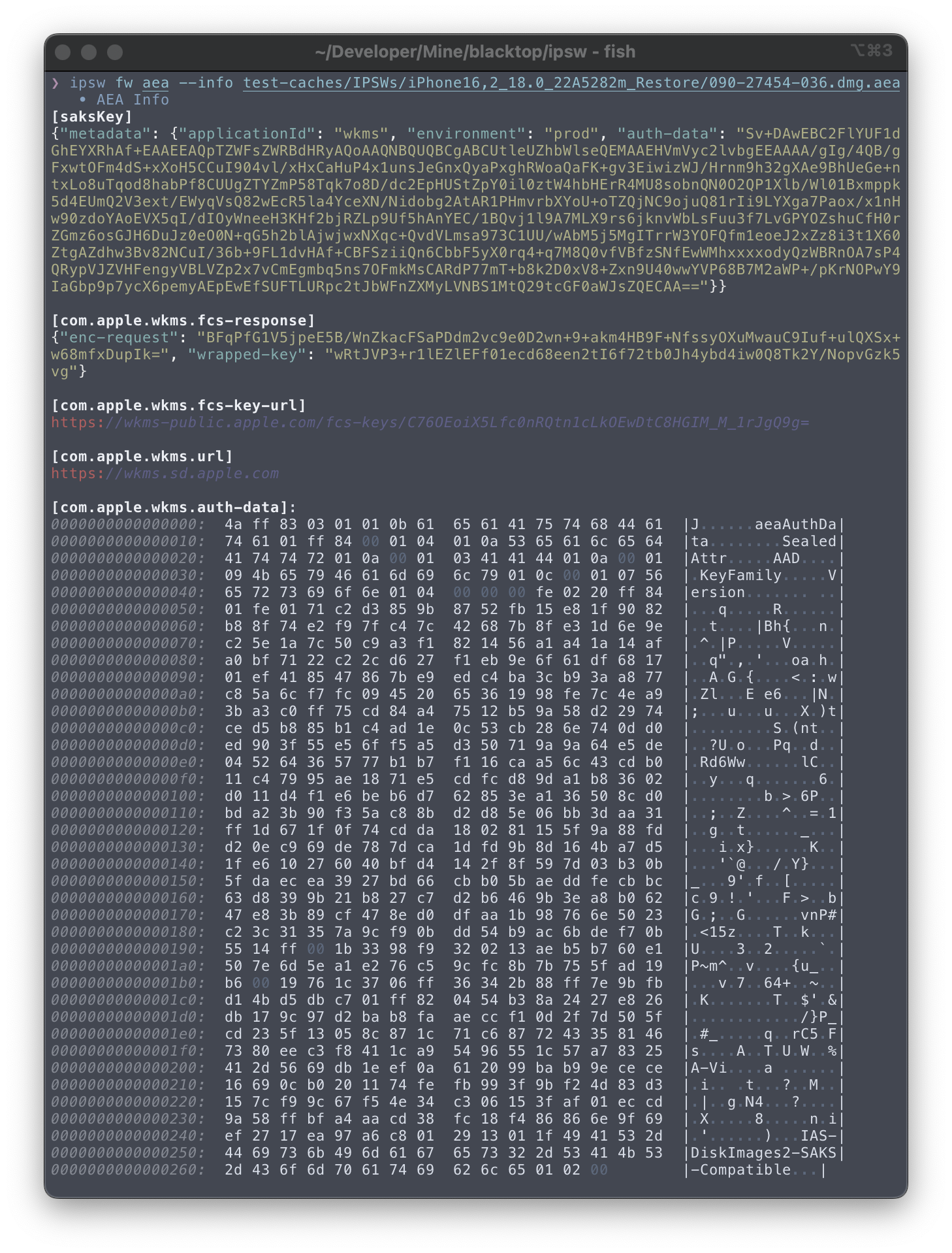Click hex offset 0000000000000000
The width and height of the screenshot is (952, 1253).
click(128, 525)
